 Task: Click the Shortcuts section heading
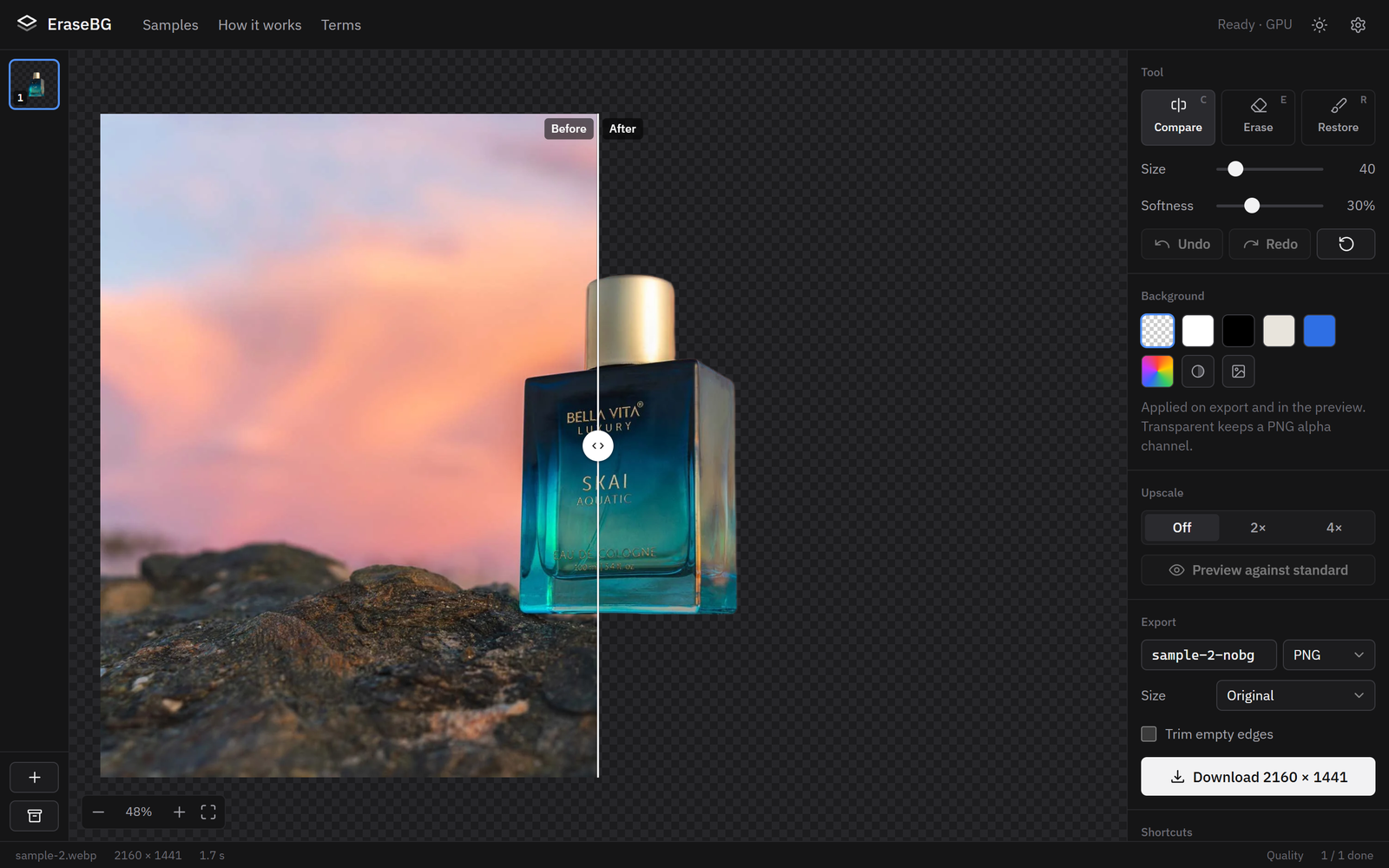1167,832
